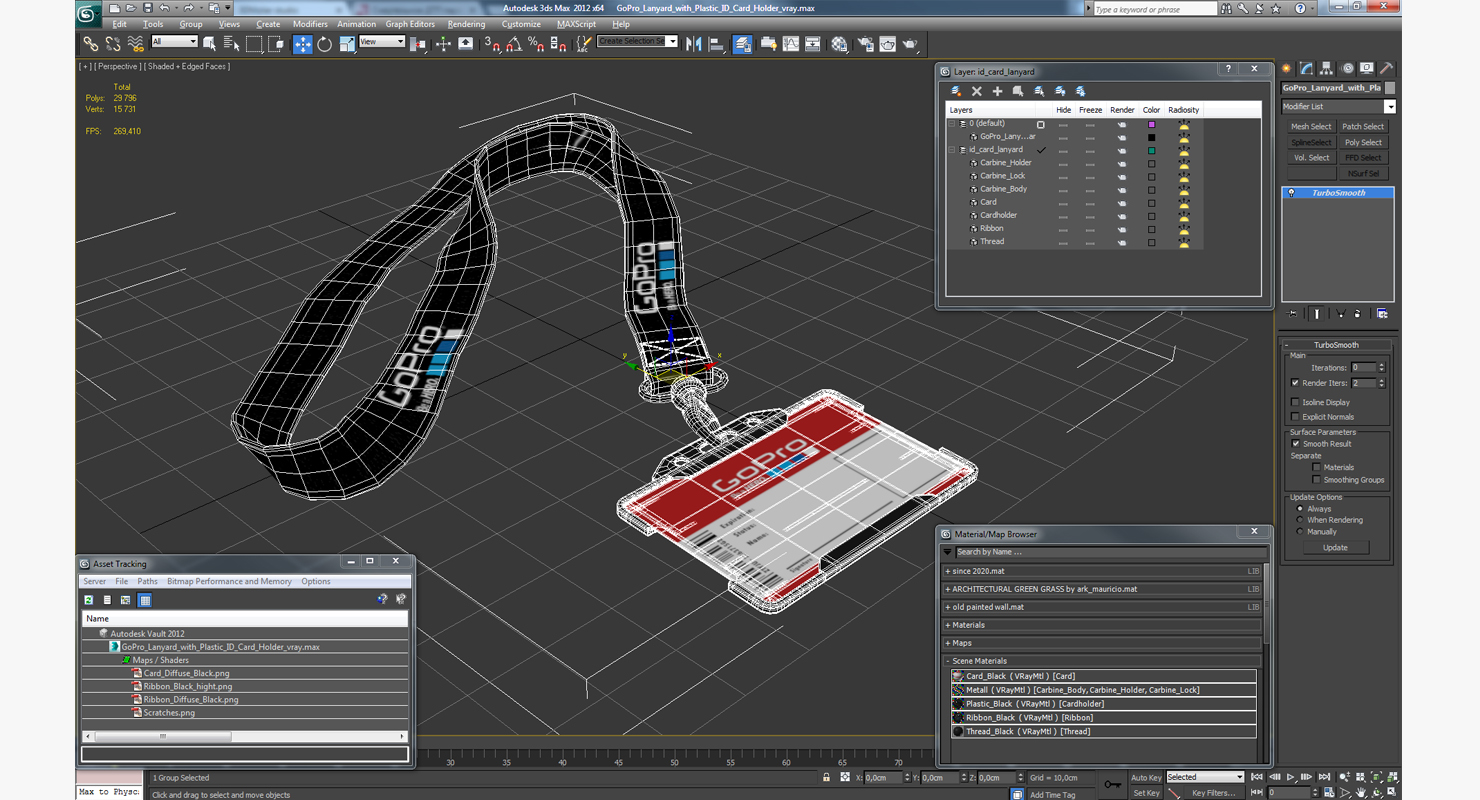This screenshot has width=1480, height=800.
Task: Open Paths menu in Asset Tracking
Action: [147, 581]
